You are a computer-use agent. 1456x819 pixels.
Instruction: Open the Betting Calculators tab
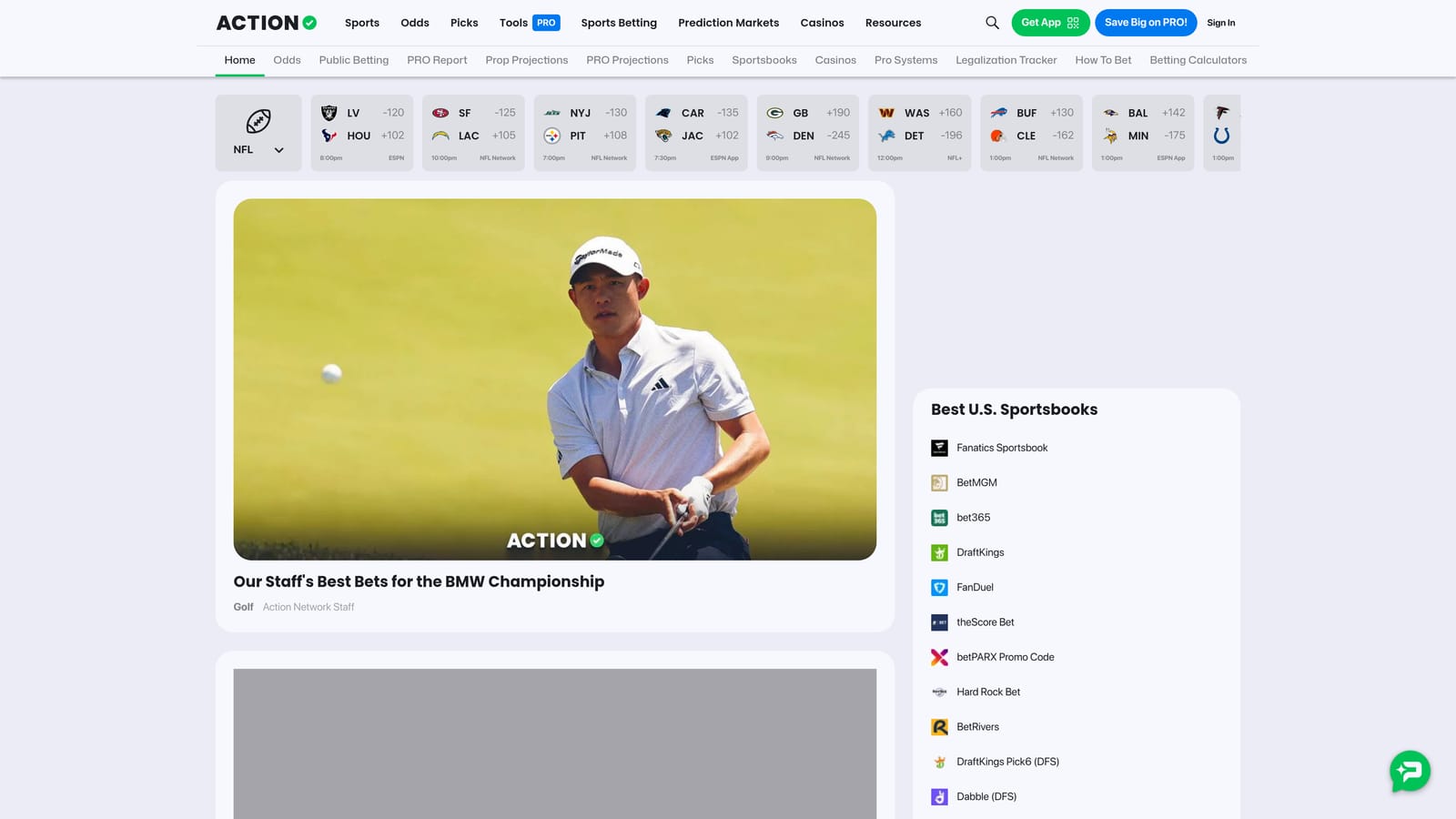tap(1198, 60)
